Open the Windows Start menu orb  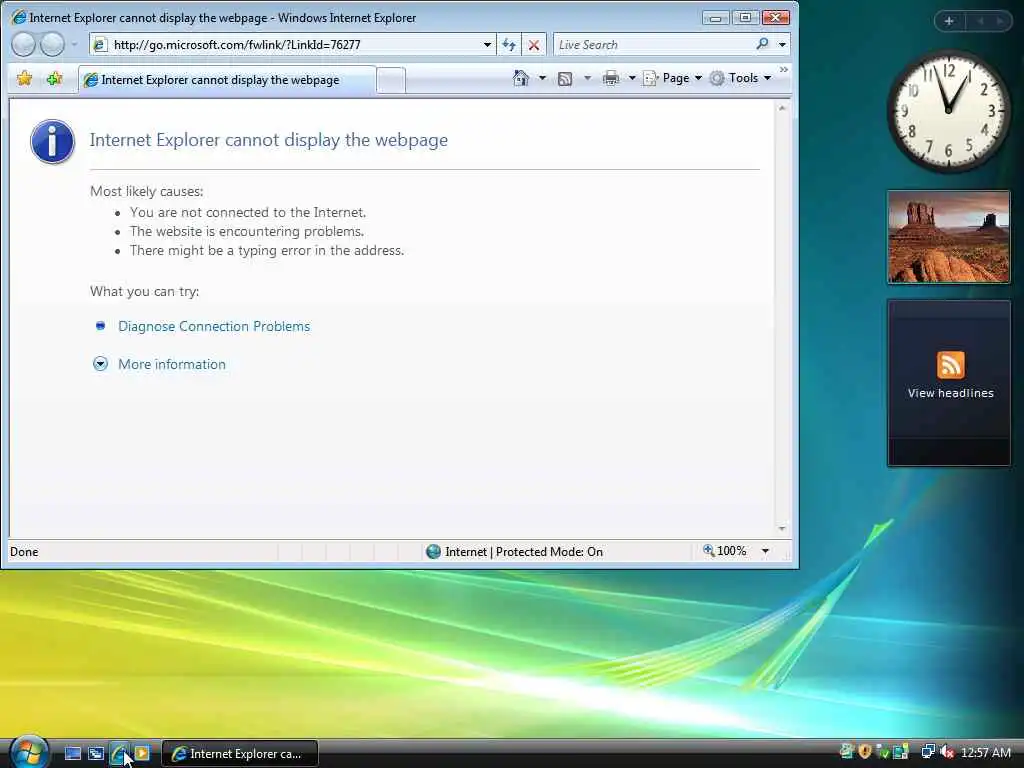click(28, 752)
